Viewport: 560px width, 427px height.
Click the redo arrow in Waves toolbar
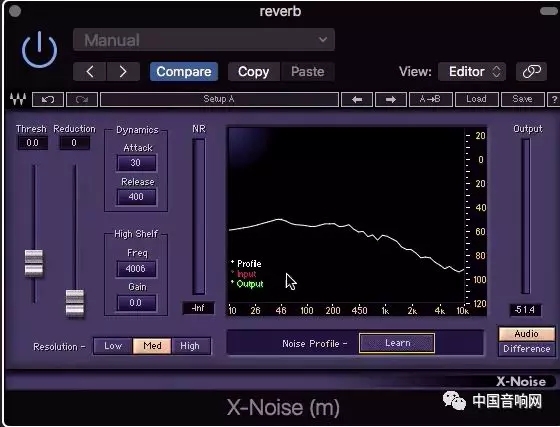coord(82,99)
